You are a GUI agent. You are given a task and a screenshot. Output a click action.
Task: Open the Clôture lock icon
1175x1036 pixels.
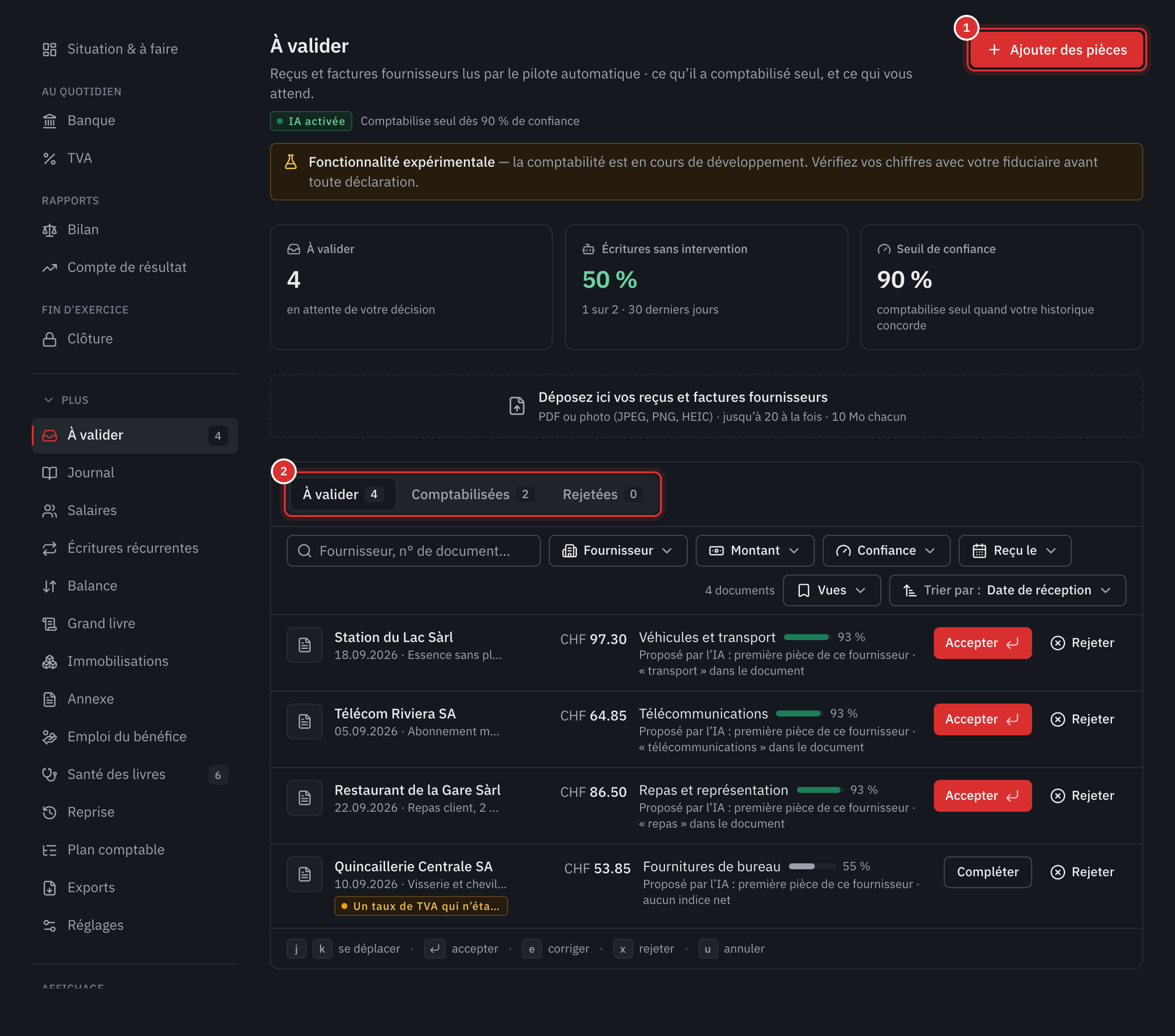(x=50, y=339)
